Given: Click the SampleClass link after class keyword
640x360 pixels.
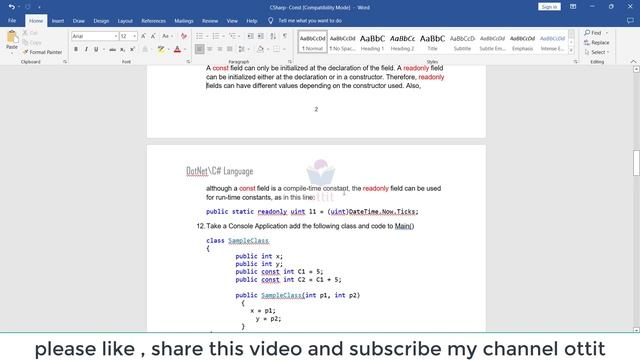Looking at the screenshot, I should pos(248,240).
